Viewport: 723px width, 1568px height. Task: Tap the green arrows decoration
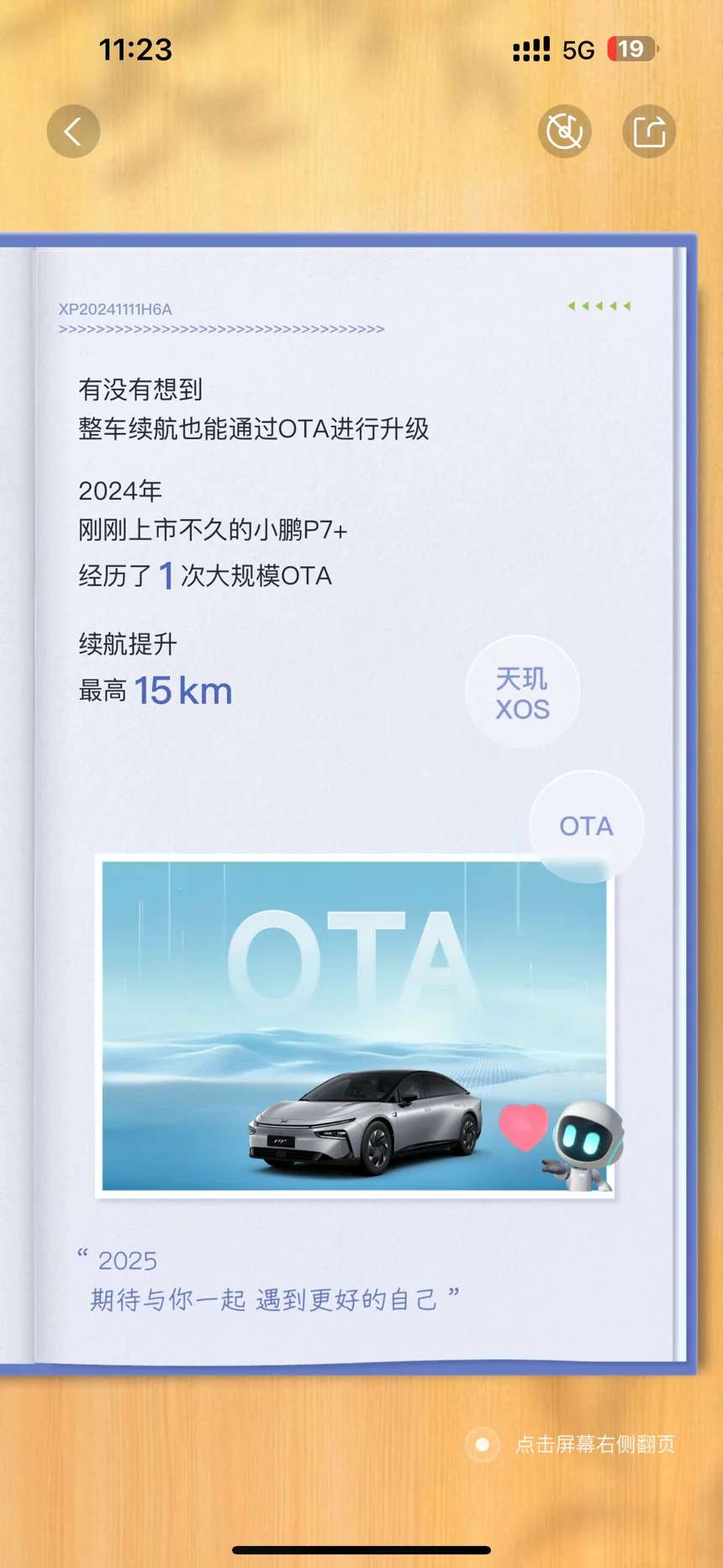(599, 305)
